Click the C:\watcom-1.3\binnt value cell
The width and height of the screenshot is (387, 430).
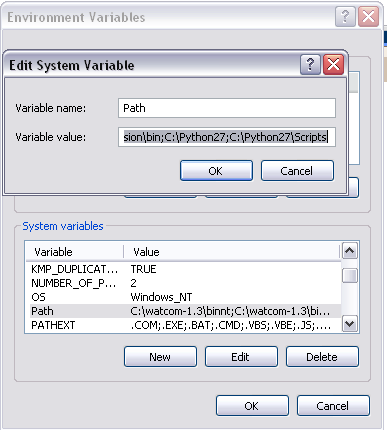(x=230, y=311)
